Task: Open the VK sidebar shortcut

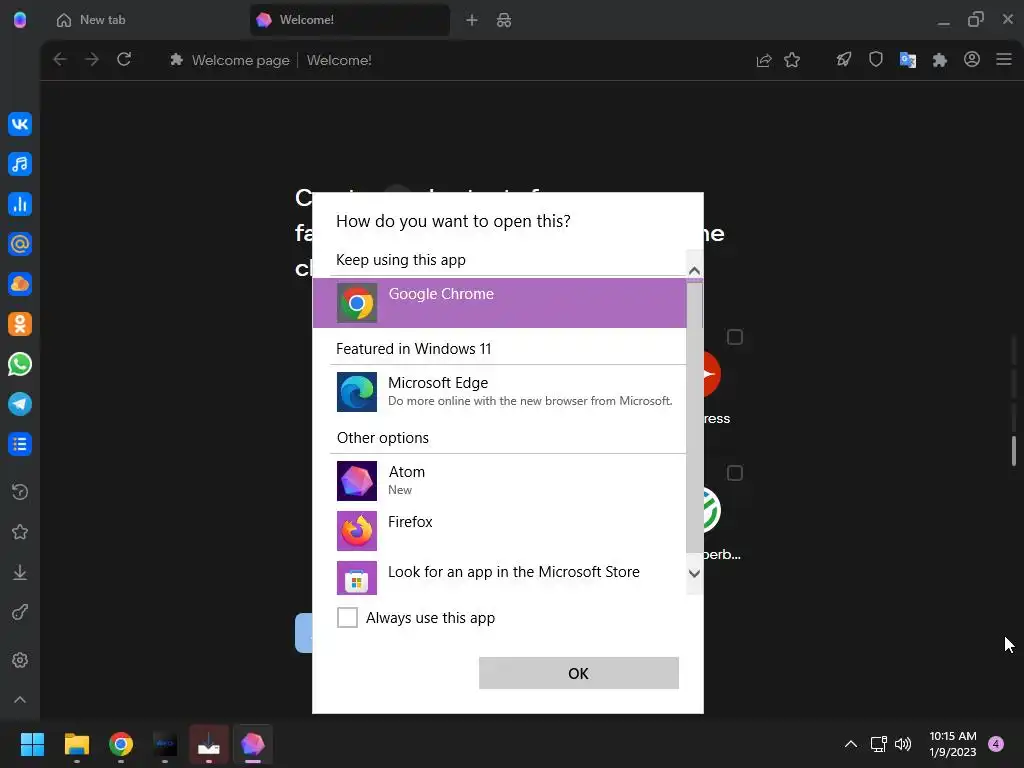Action: point(20,124)
